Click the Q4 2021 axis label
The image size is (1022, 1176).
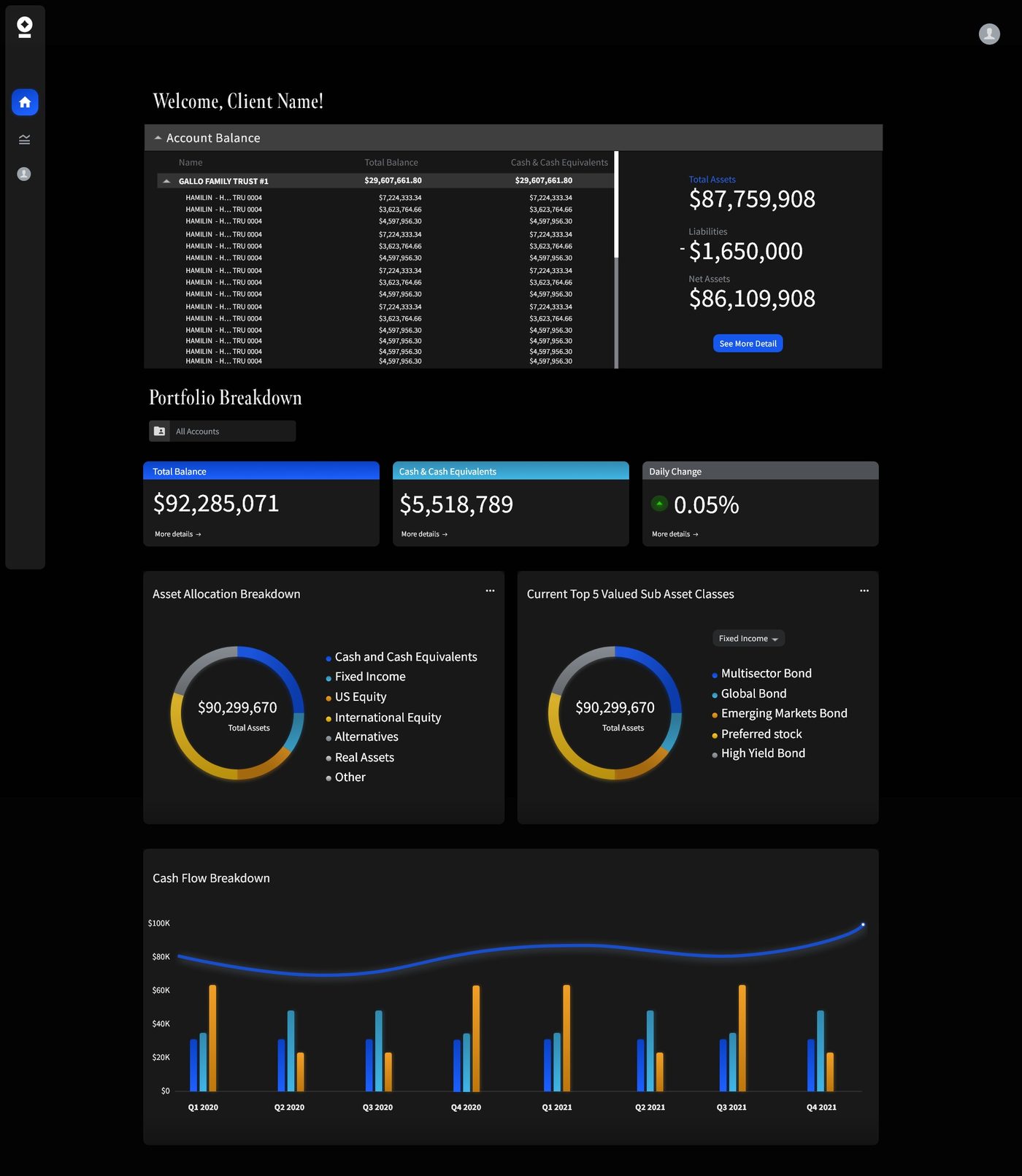821,1107
